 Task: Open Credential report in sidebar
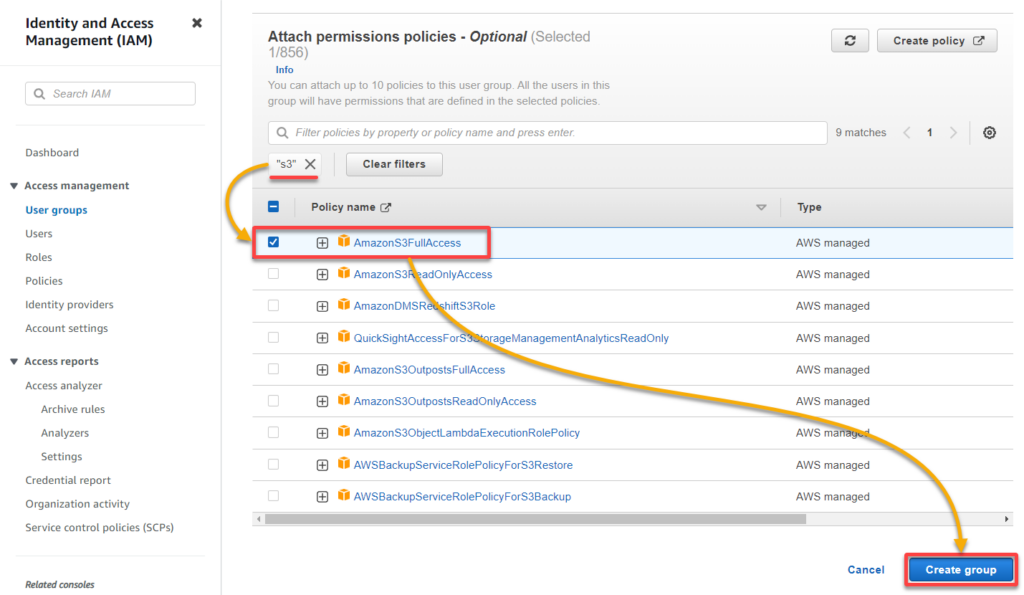68,480
